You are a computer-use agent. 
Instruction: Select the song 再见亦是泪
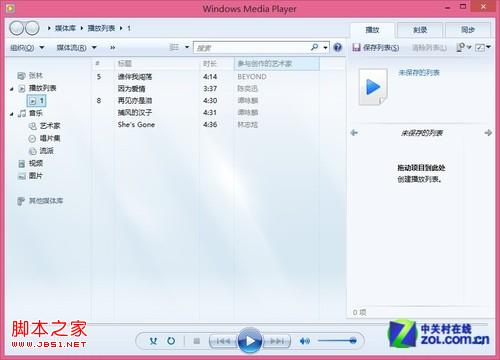click(x=135, y=101)
